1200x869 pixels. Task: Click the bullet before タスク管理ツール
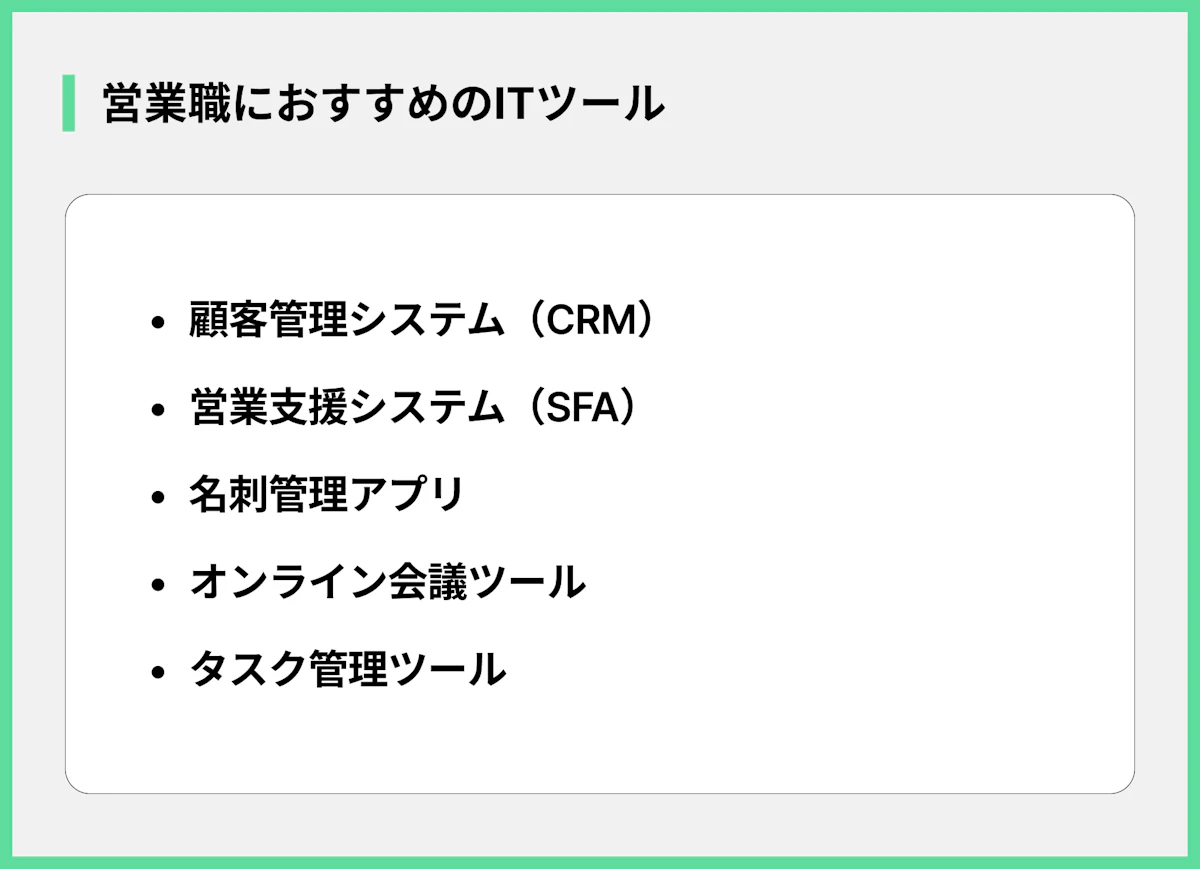pyautogui.click(x=156, y=671)
